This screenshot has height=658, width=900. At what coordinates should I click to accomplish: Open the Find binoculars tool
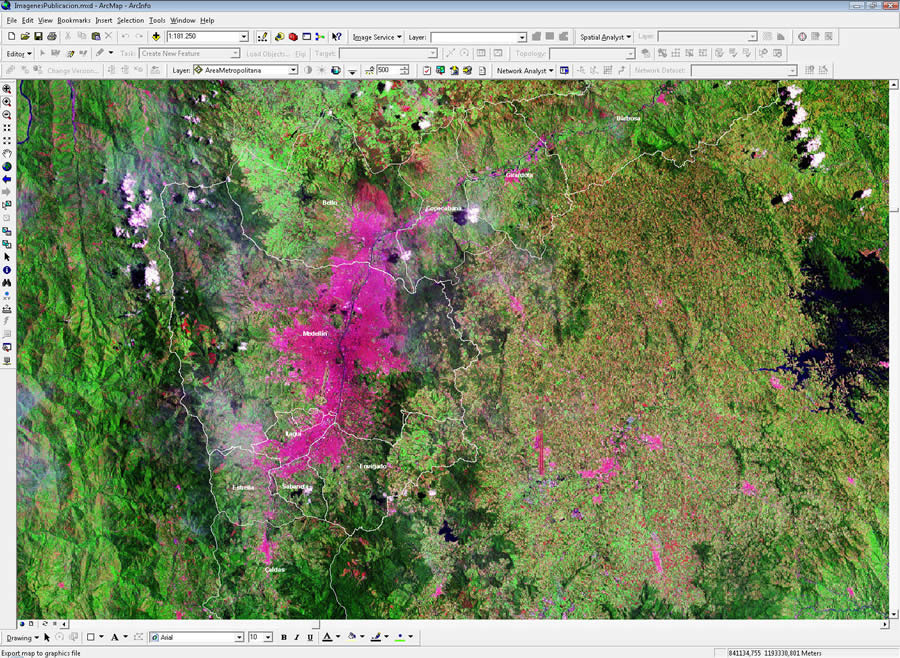pyautogui.click(x=7, y=283)
